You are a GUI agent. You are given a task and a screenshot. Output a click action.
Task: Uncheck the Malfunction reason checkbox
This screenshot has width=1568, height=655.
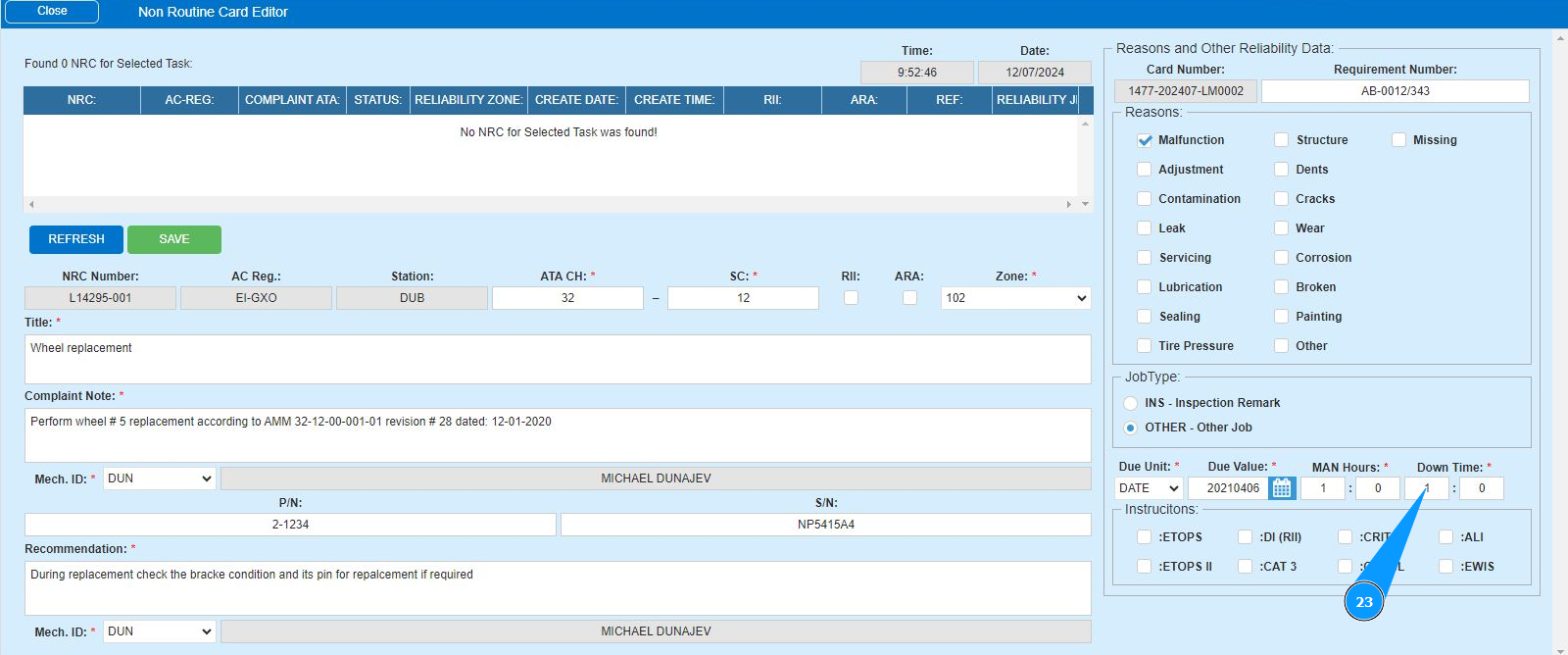click(x=1145, y=140)
